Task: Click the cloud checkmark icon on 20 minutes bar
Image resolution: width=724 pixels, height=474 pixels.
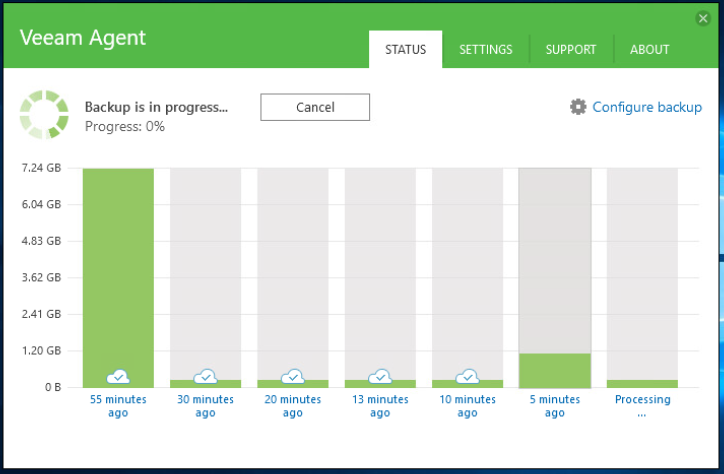Action: coord(293,377)
